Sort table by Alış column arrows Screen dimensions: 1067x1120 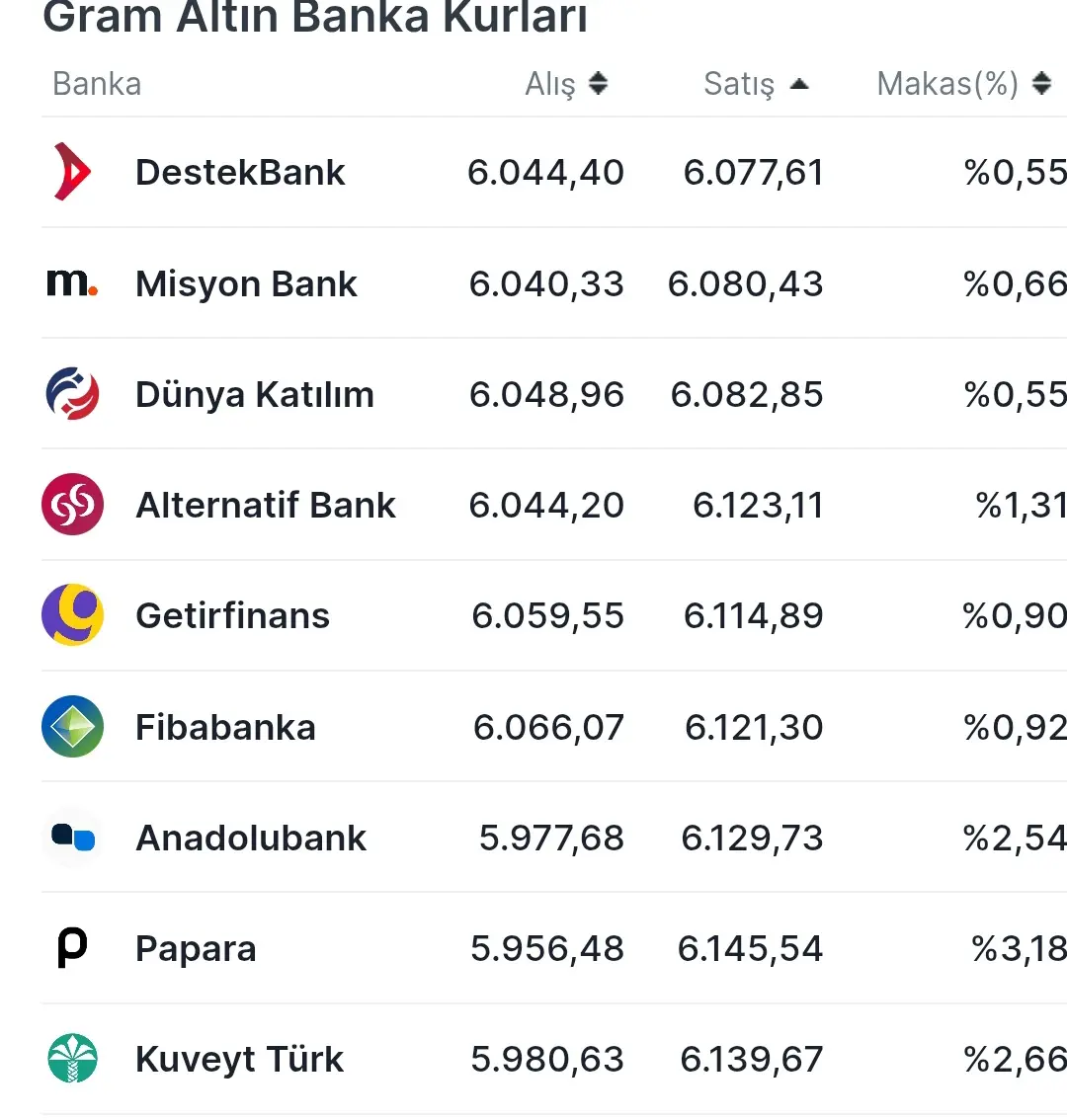click(x=598, y=84)
